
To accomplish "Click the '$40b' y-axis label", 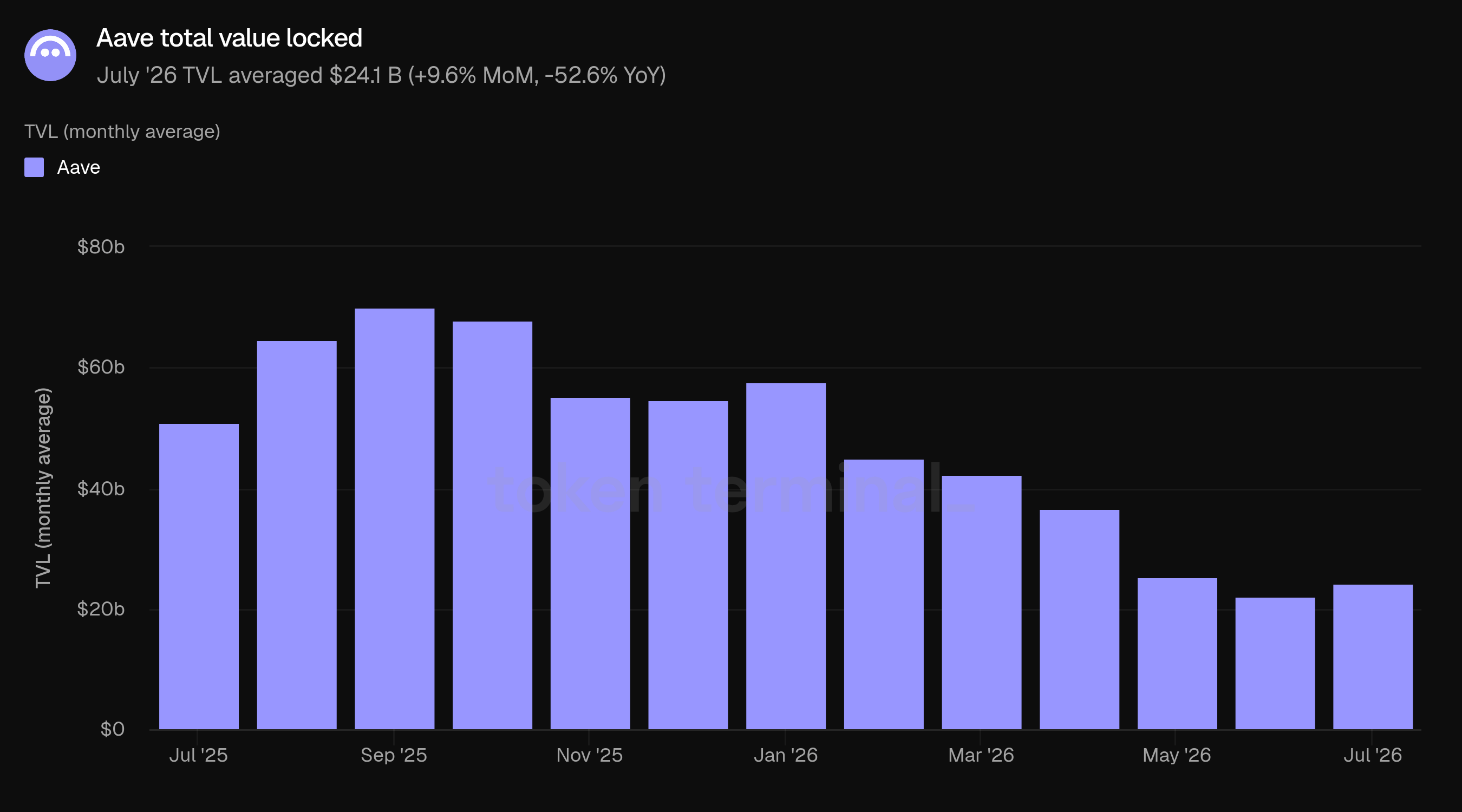I will click(101, 489).
